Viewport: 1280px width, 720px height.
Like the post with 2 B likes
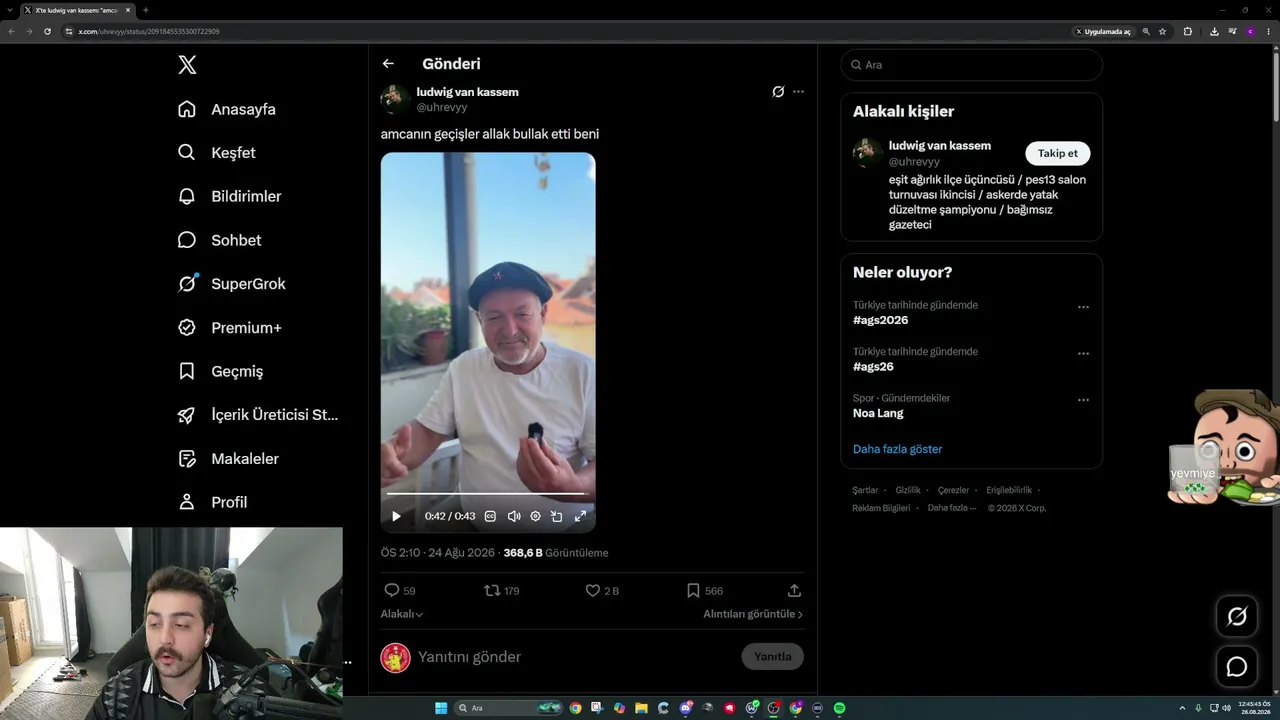tap(602, 591)
